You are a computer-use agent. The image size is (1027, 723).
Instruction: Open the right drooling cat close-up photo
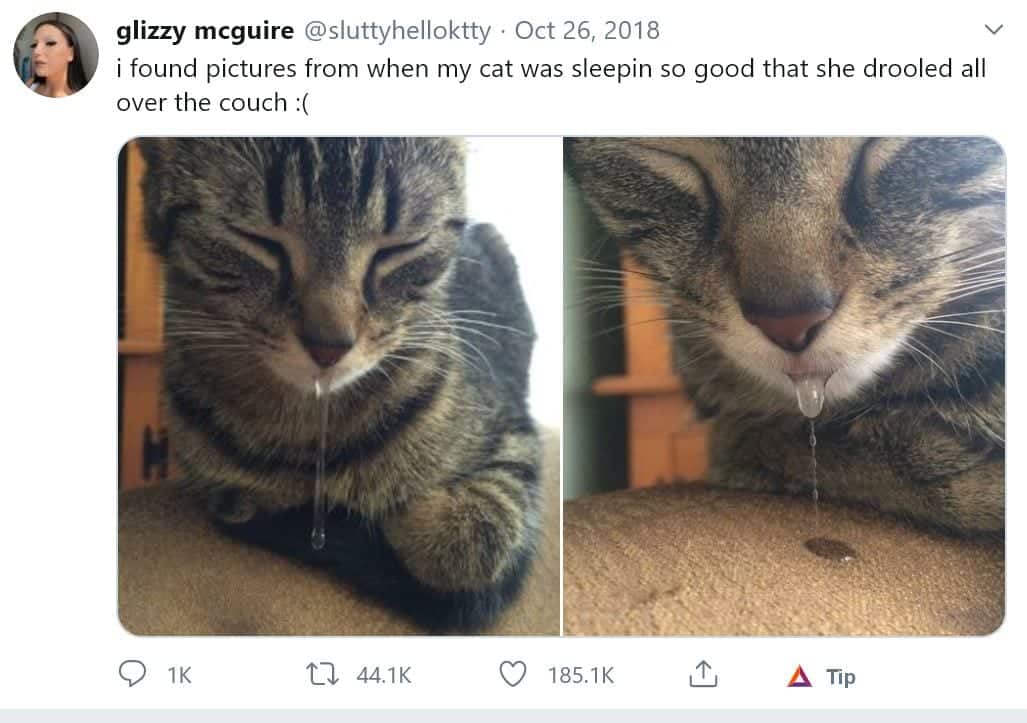pos(784,386)
